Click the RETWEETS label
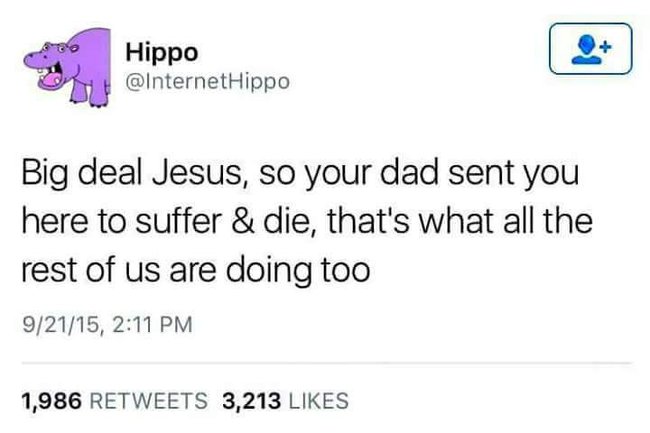The image size is (650, 433). [x=148, y=401]
